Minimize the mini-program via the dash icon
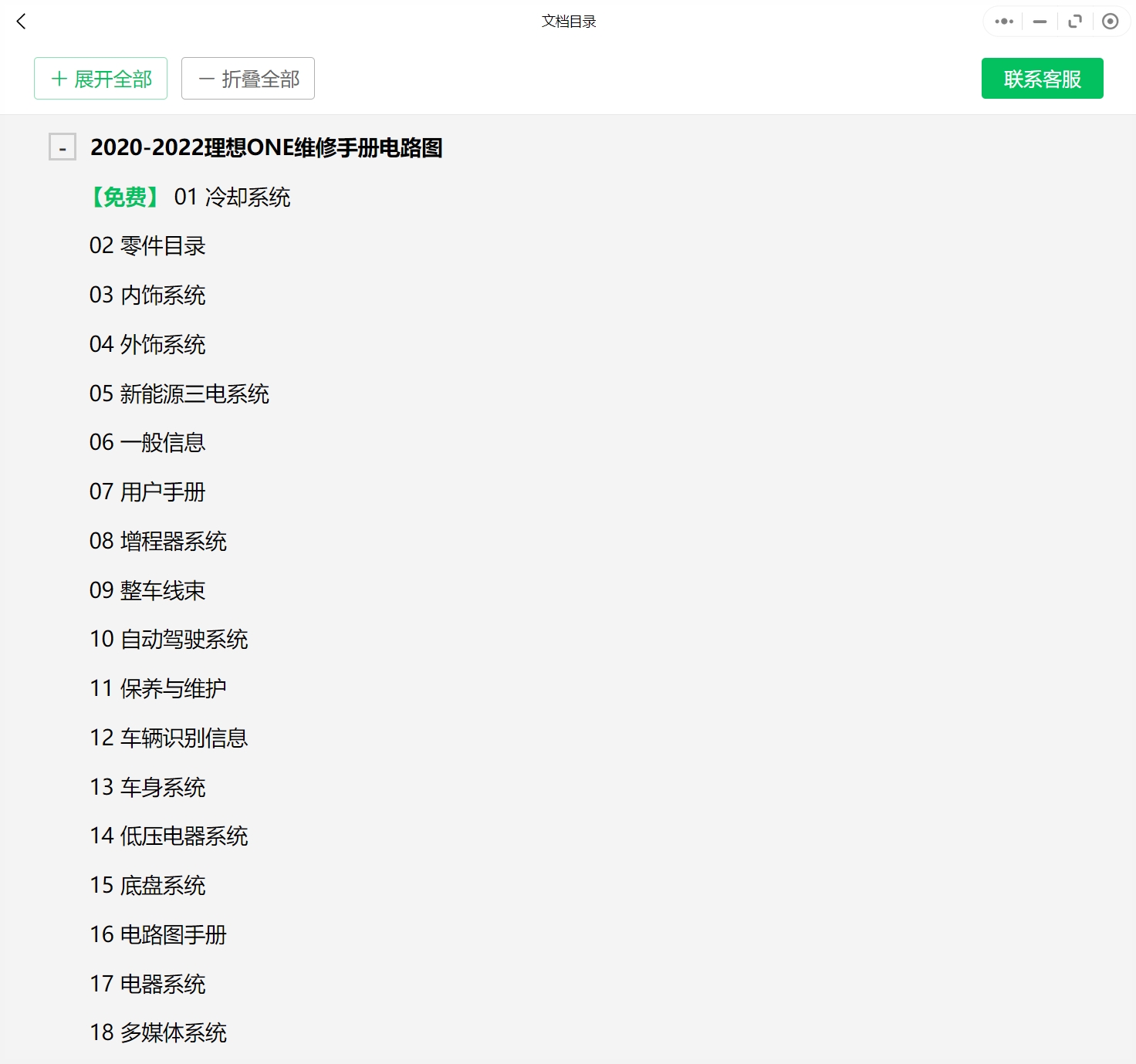The image size is (1136, 1064). click(x=1039, y=22)
